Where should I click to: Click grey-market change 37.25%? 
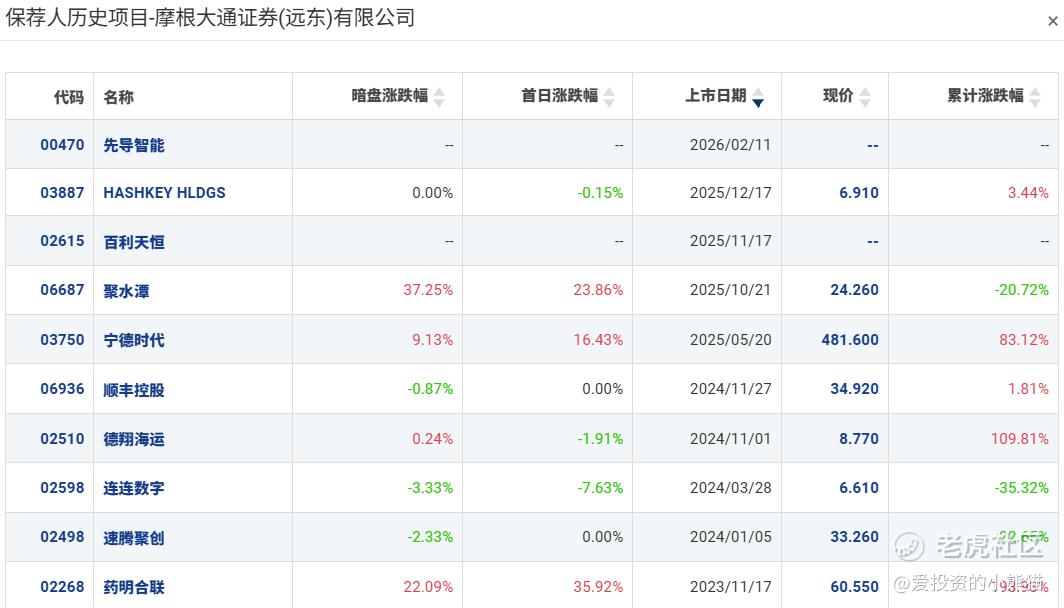coord(428,290)
